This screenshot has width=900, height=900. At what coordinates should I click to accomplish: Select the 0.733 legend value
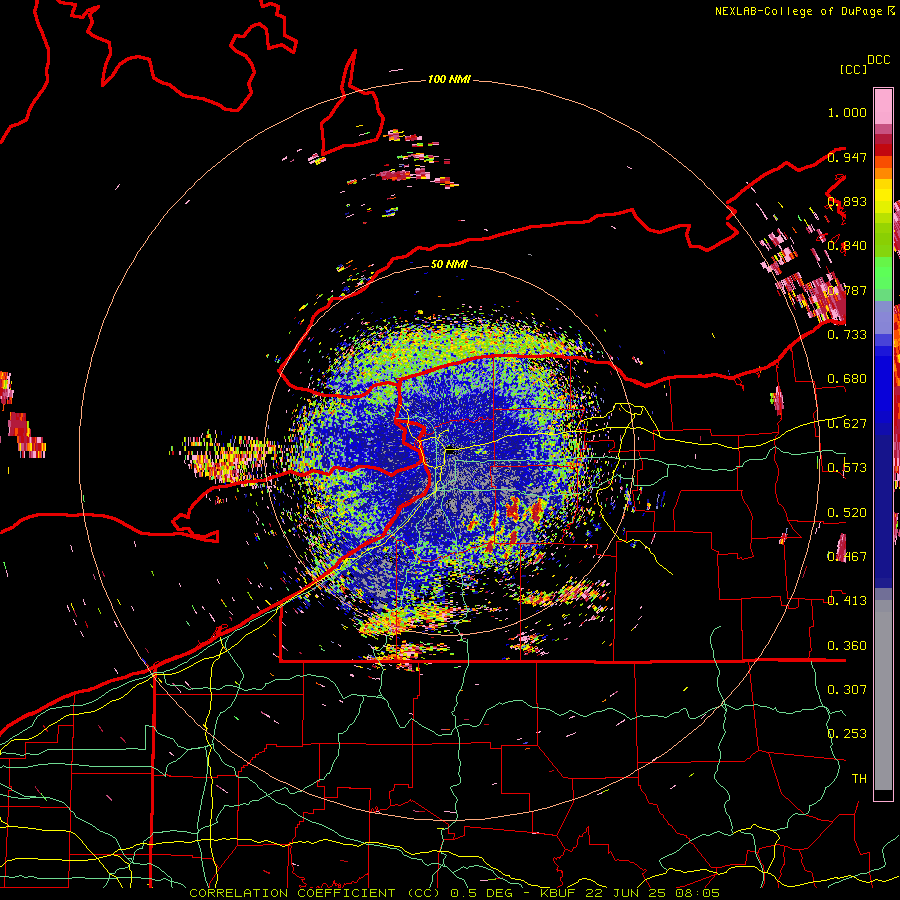point(847,335)
